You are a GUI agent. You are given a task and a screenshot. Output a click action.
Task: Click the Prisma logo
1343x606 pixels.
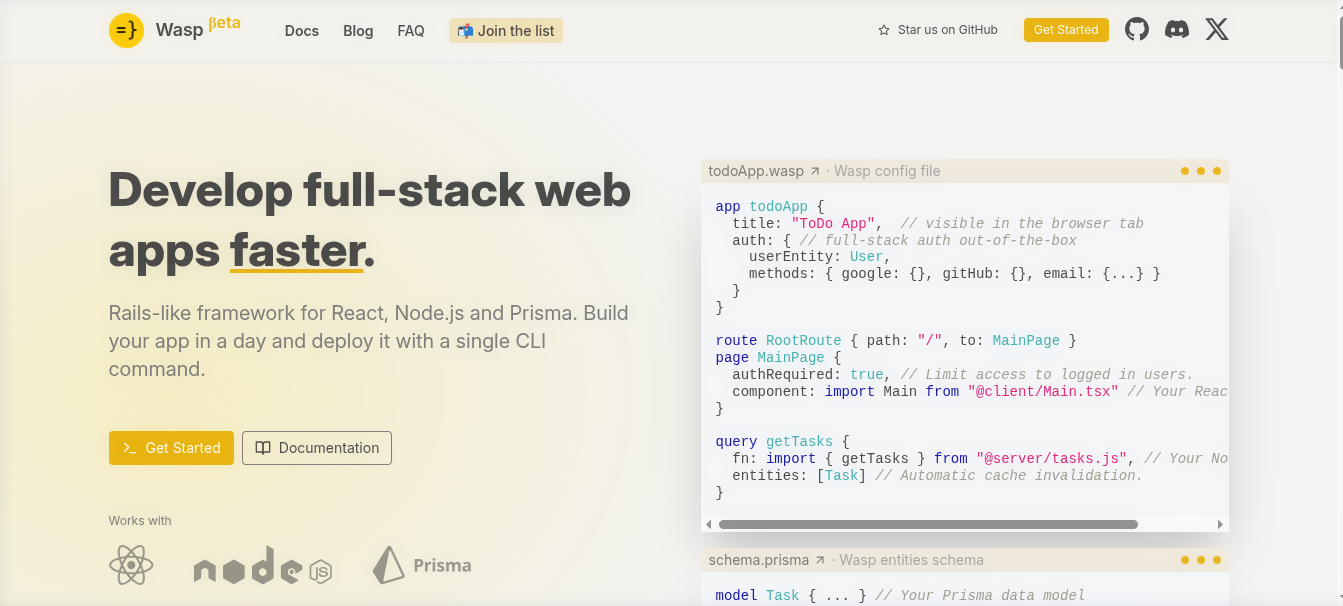(422, 566)
